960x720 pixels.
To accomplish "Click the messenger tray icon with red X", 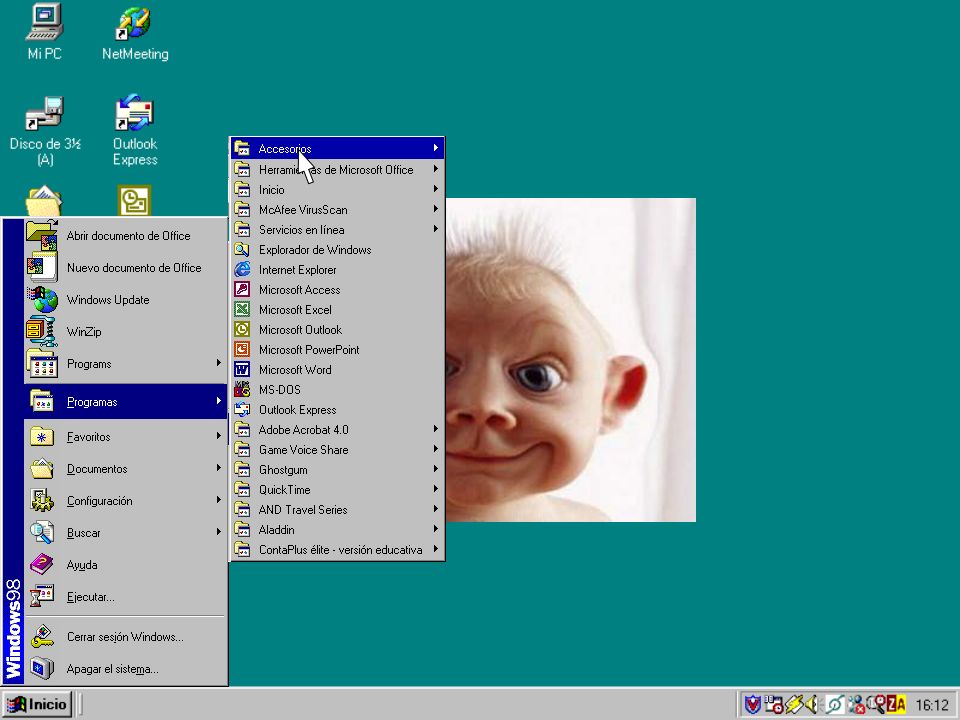I will tap(856, 705).
